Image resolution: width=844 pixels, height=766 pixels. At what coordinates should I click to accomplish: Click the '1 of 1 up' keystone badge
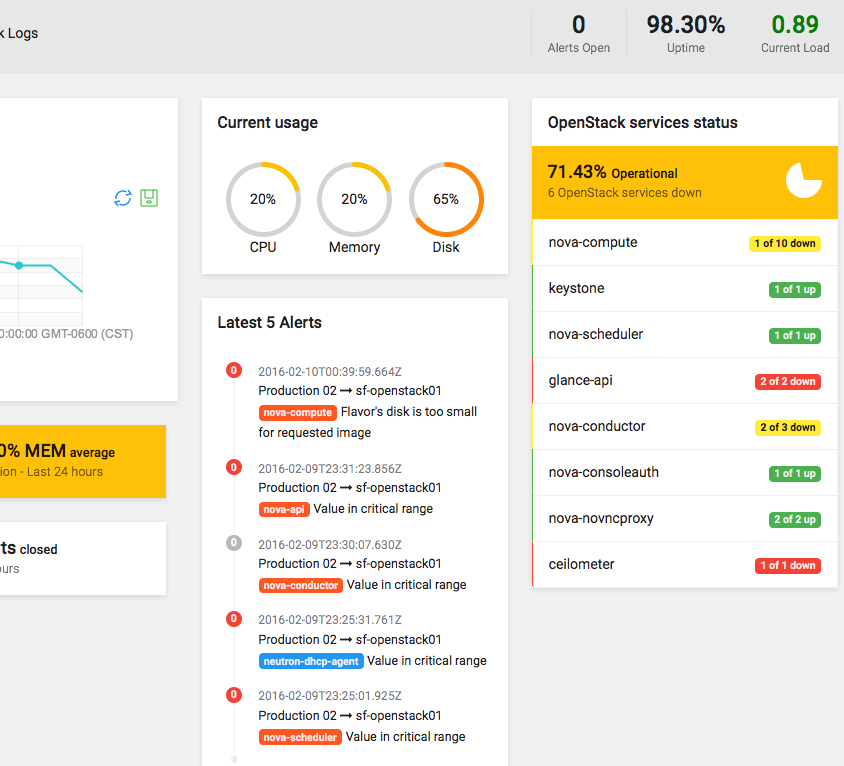794,290
